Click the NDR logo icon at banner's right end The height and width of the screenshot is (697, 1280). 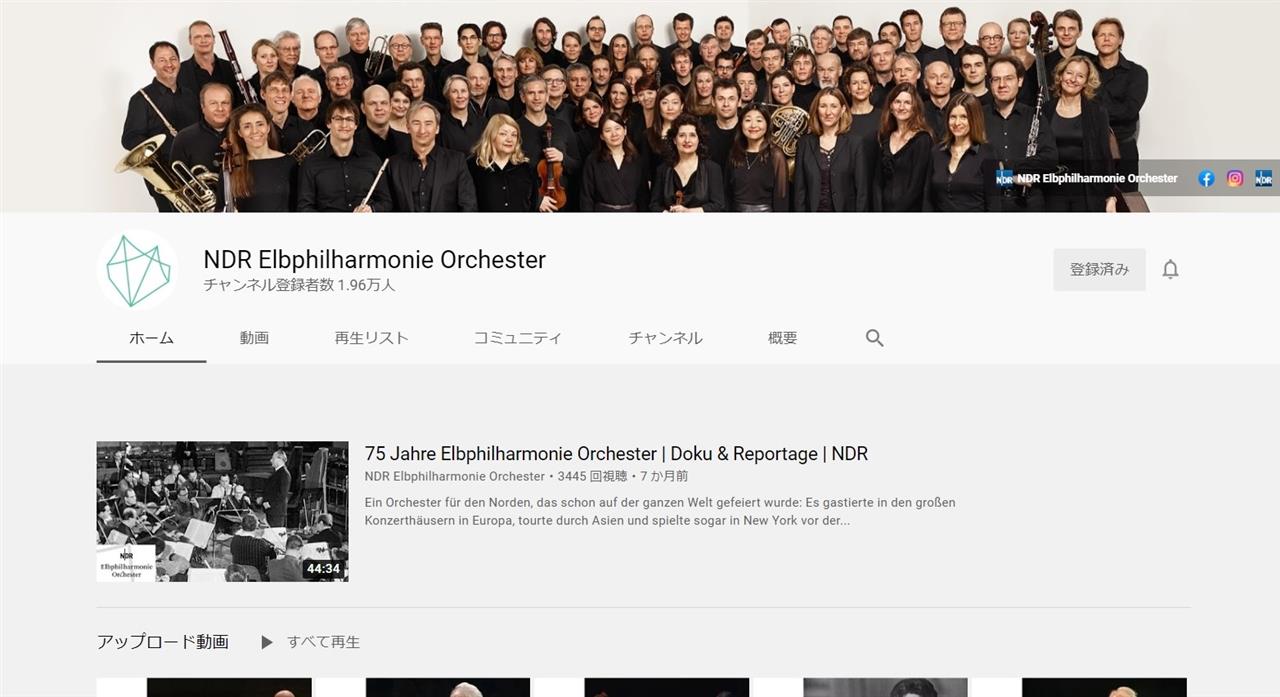click(x=1264, y=179)
